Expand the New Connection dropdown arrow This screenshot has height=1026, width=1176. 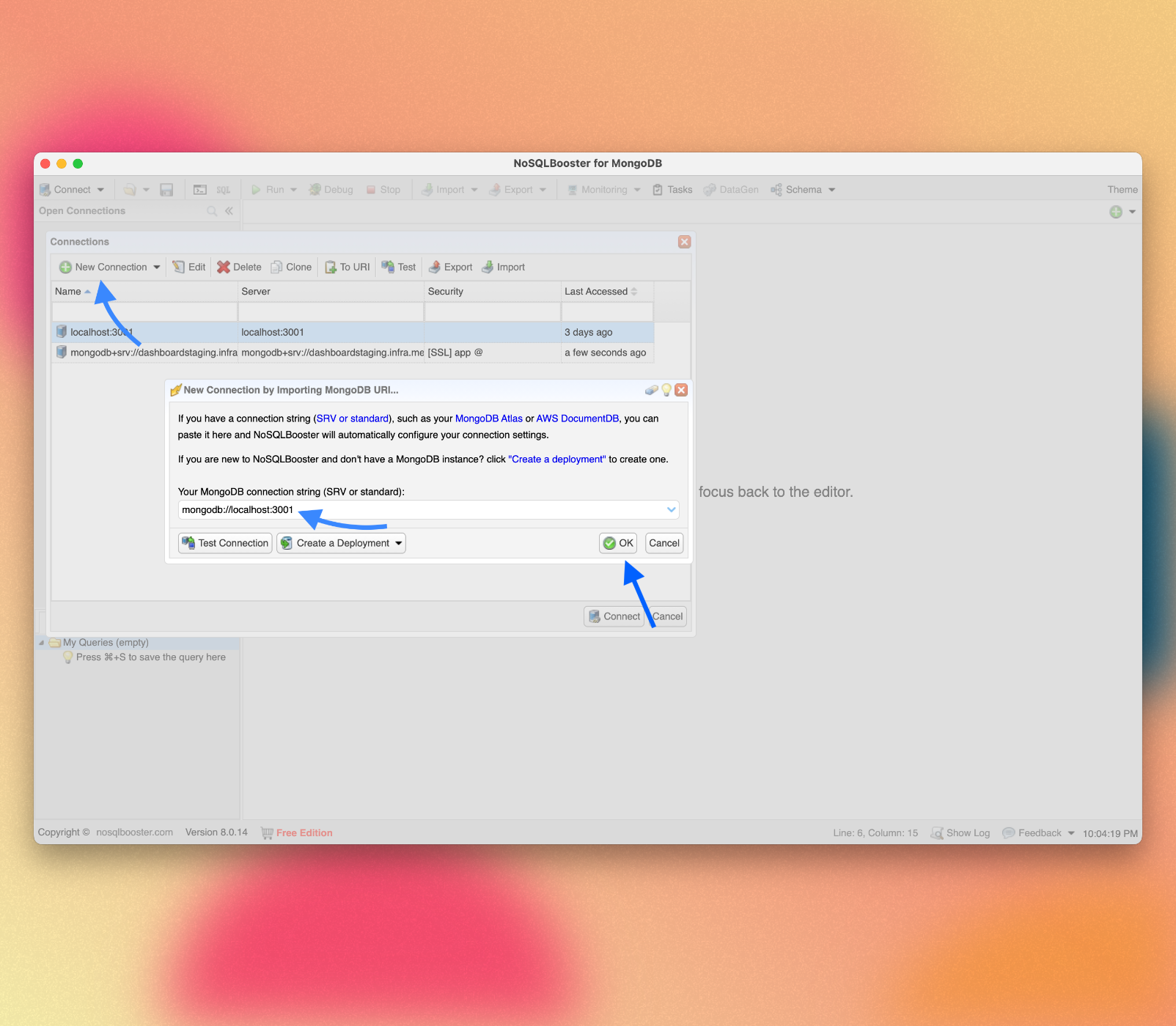[157, 267]
